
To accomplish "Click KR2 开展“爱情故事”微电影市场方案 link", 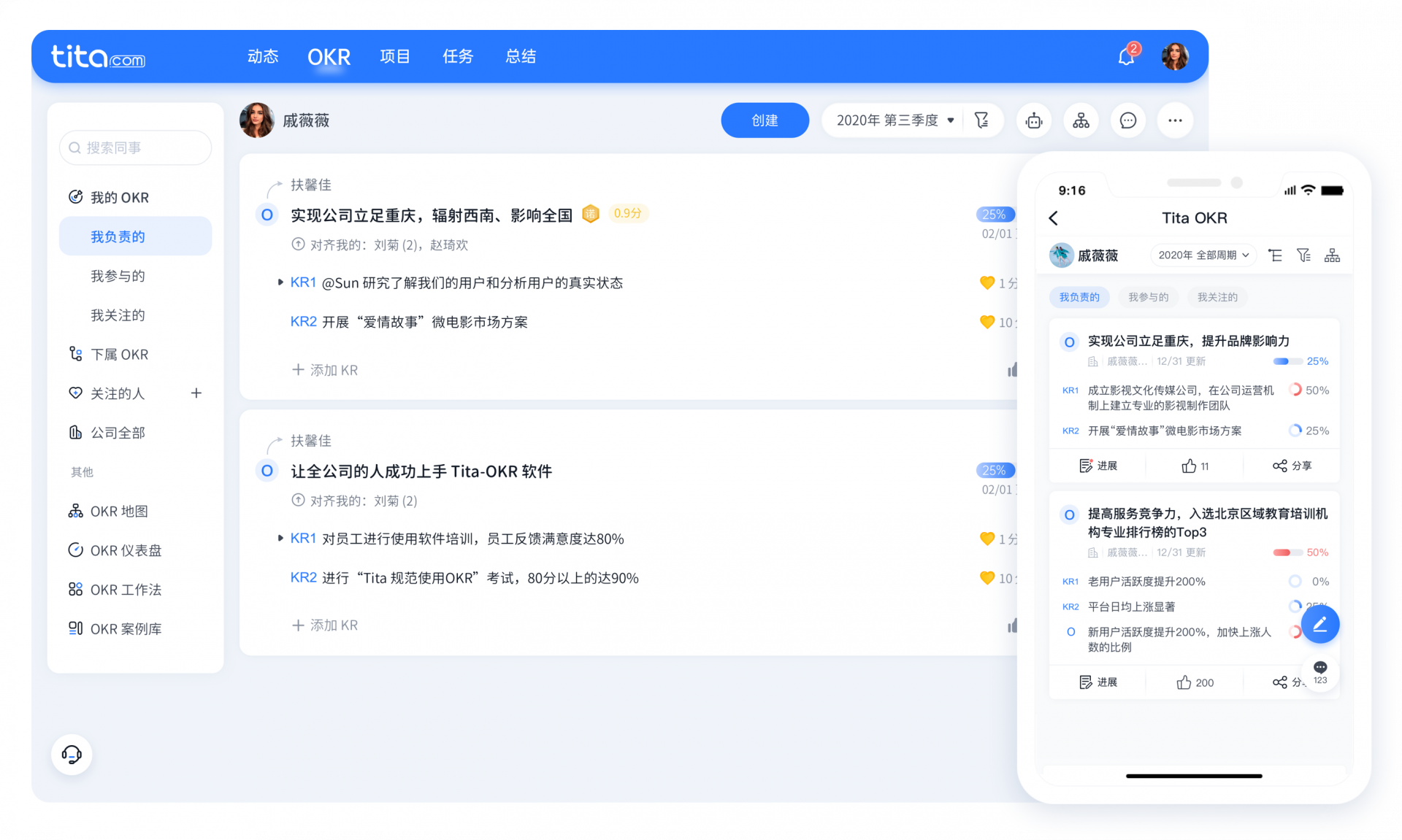I will pyautogui.click(x=409, y=322).
